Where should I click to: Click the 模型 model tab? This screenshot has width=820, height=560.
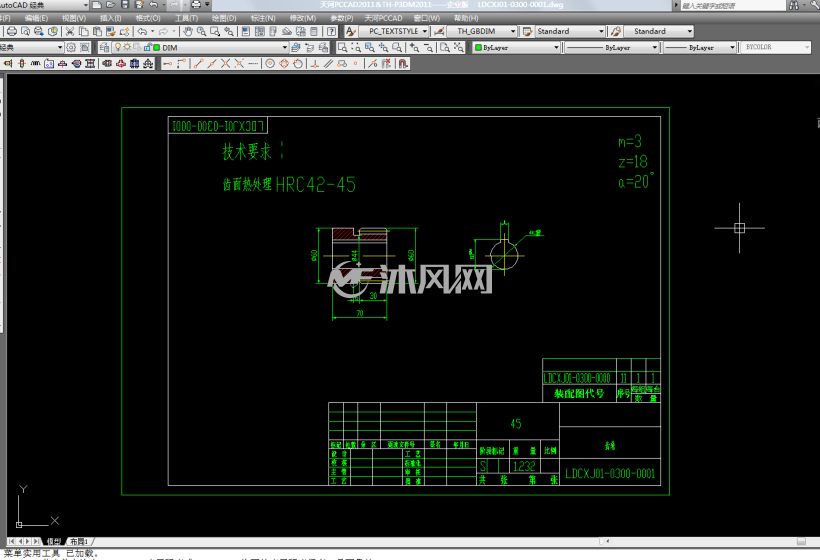54,542
